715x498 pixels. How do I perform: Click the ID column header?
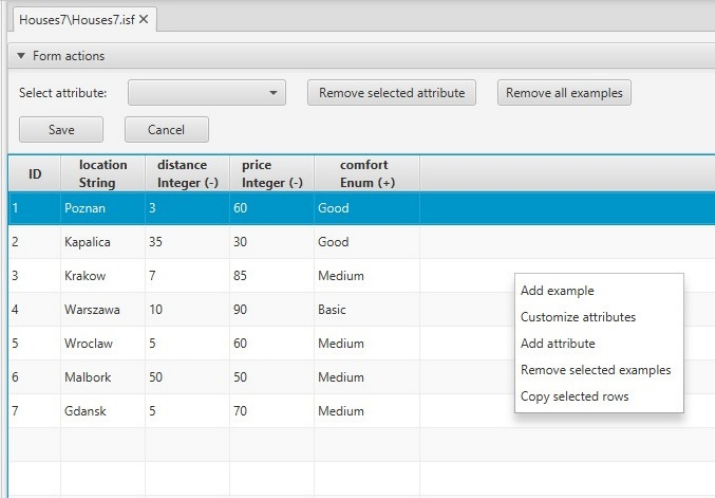tap(35, 174)
